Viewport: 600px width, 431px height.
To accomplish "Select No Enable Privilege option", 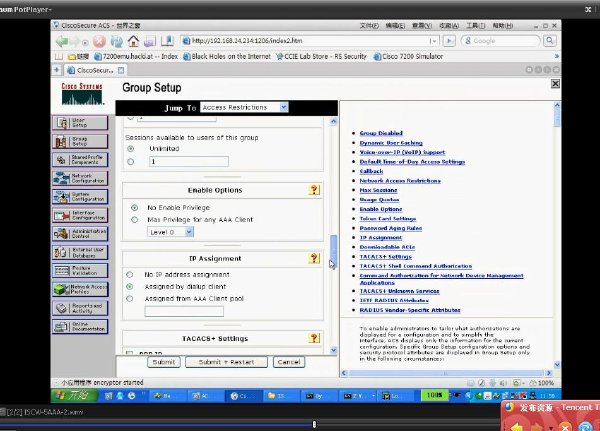I will pyautogui.click(x=134, y=207).
